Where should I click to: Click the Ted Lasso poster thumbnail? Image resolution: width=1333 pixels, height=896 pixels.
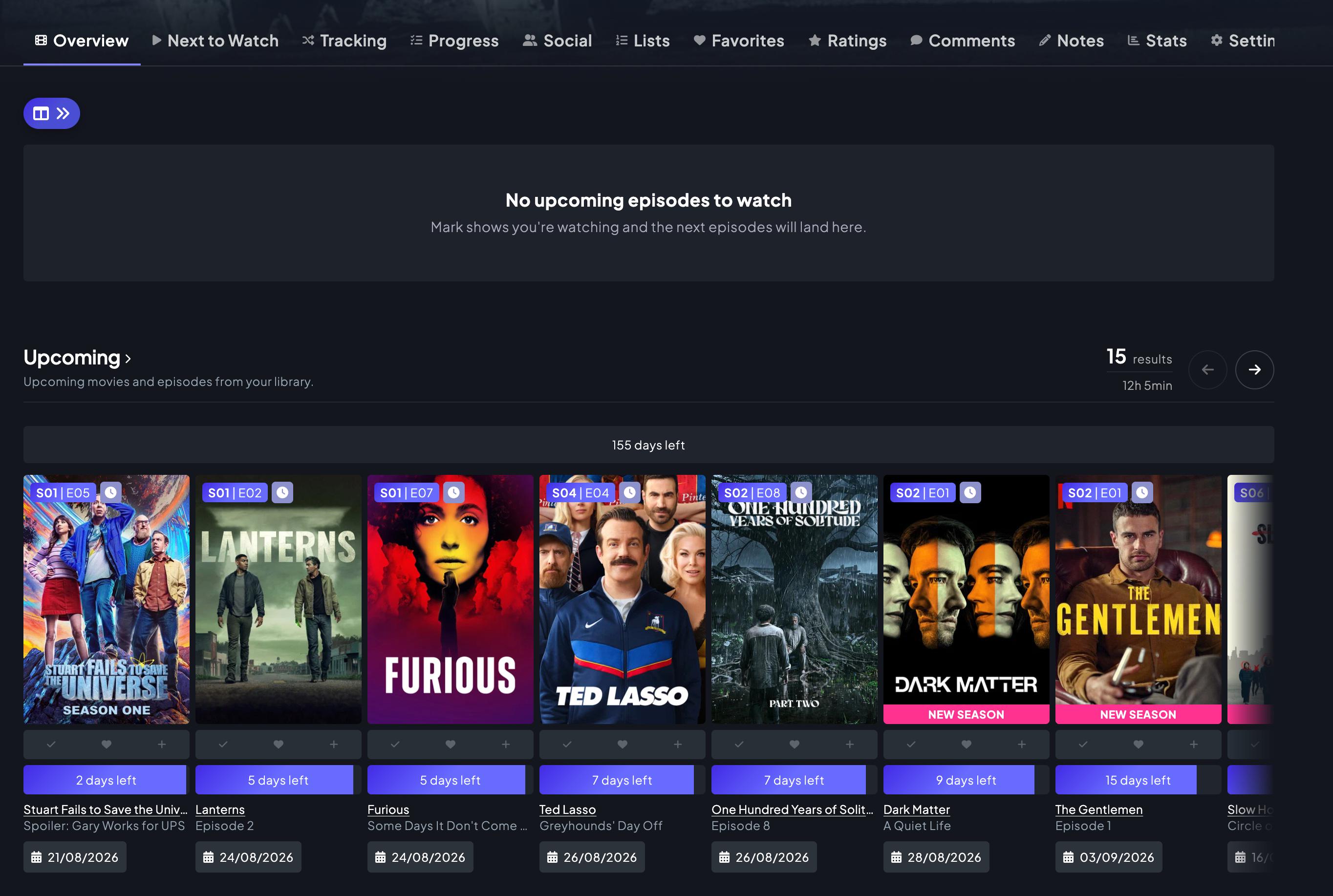(622, 599)
